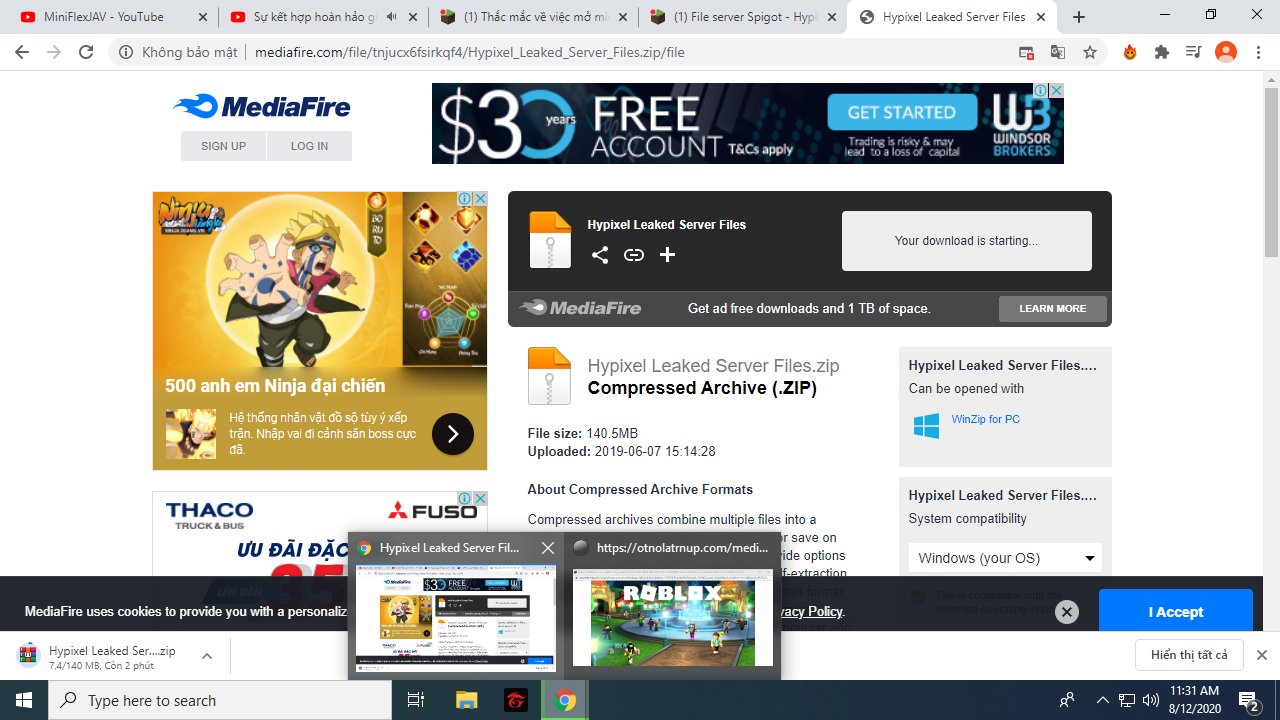The image size is (1280, 720).
Task: Click the volume icon in the system tray
Action: (1150, 700)
